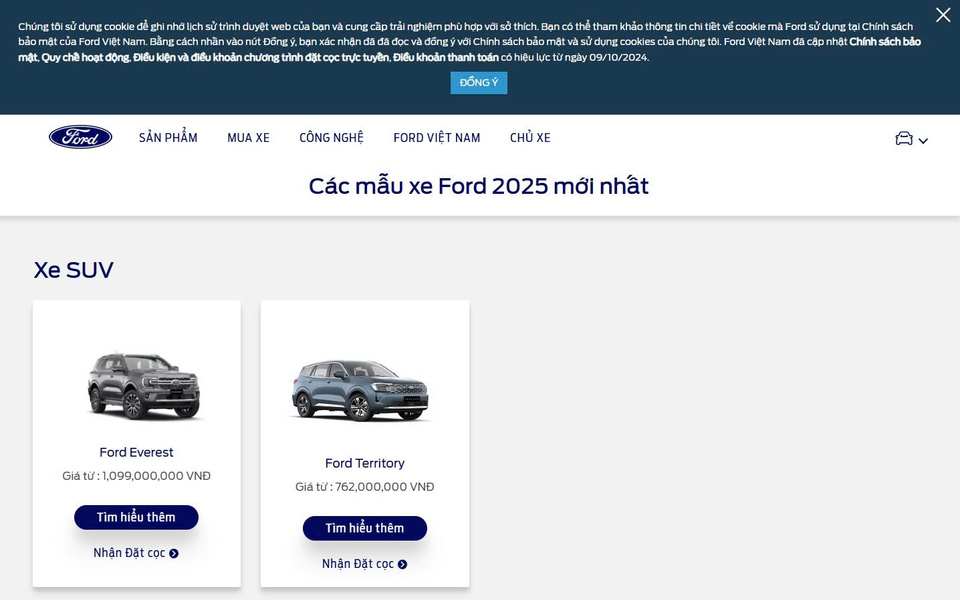Open the MUA XE menu
Viewport: 960px width, 600px height.
248,138
